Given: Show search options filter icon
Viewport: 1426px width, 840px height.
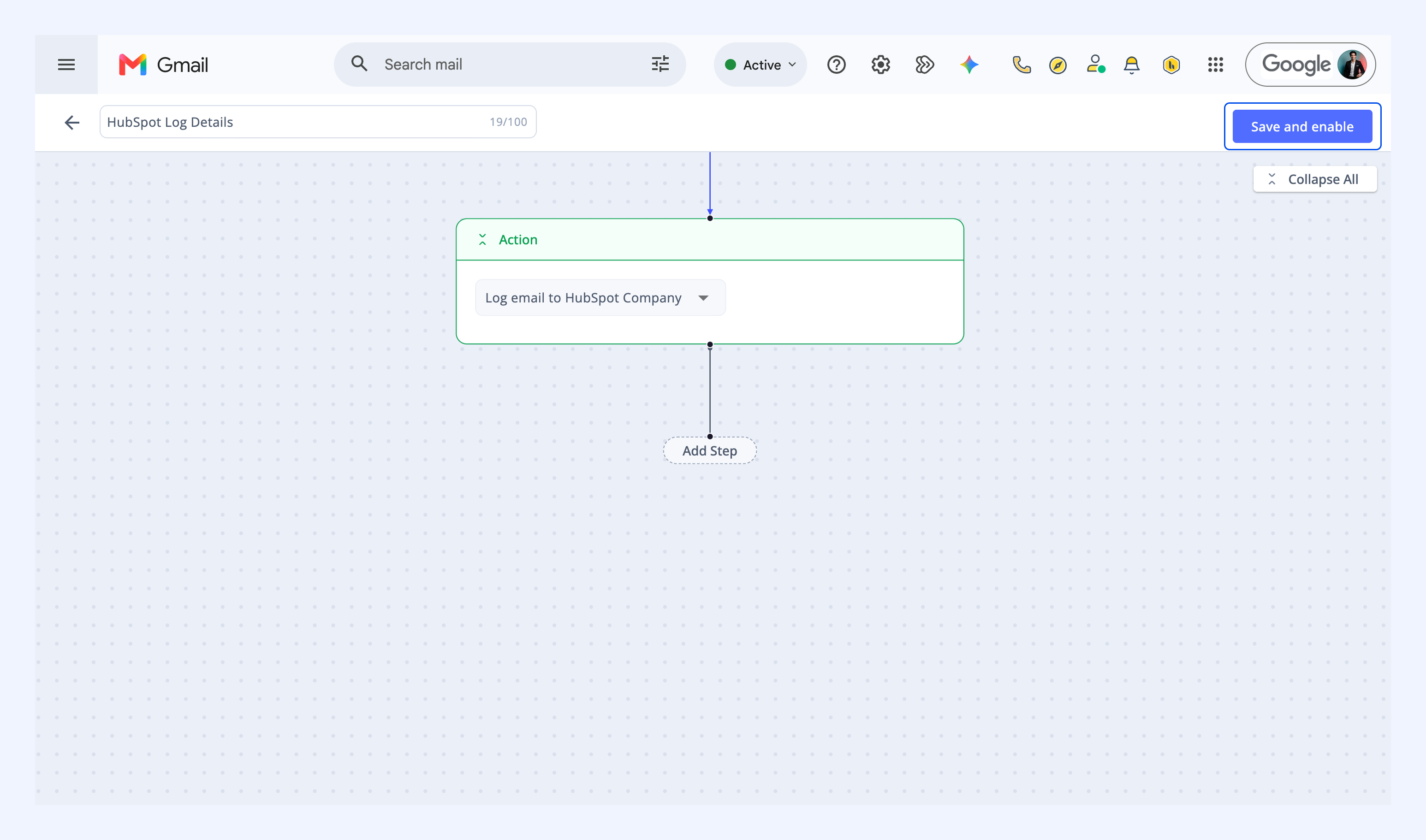Looking at the screenshot, I should [660, 64].
